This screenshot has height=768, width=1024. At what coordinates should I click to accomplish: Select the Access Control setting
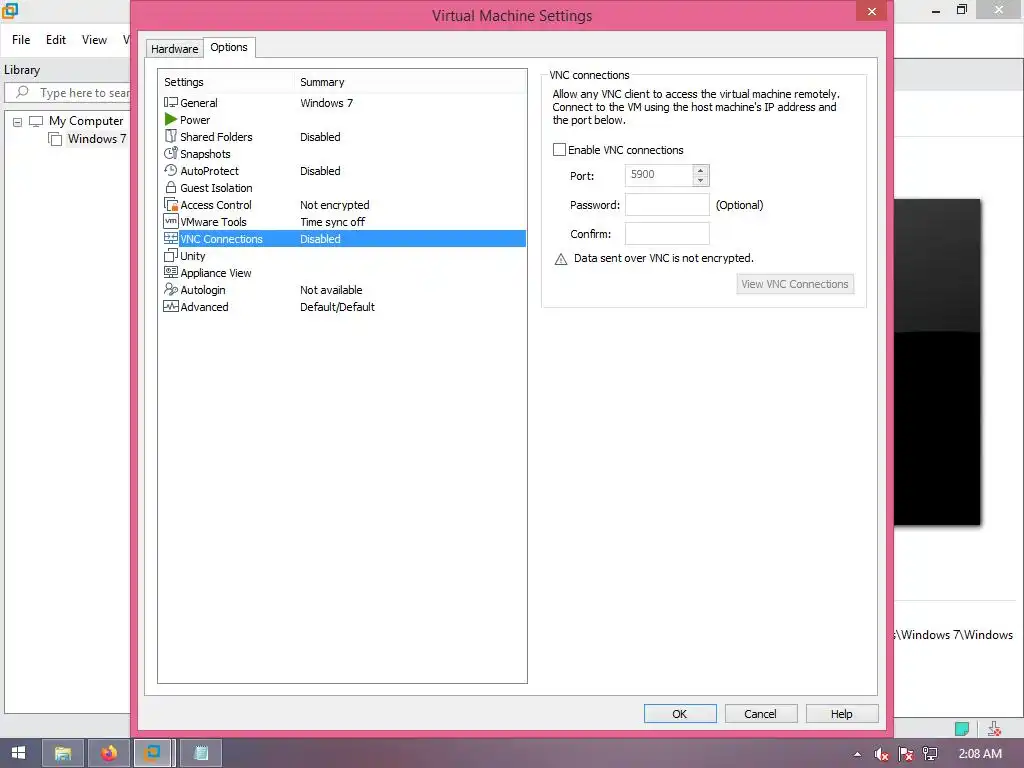pos(344,204)
